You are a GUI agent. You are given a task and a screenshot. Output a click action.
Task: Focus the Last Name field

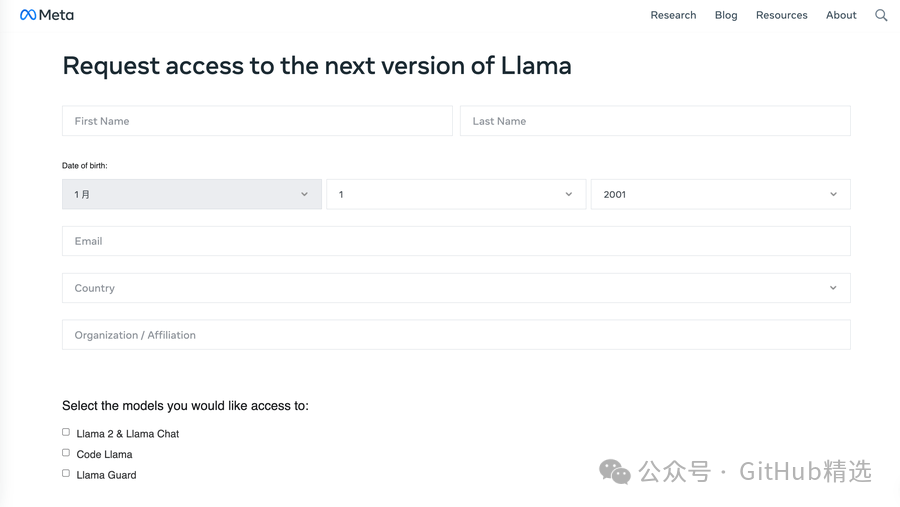click(x=655, y=121)
